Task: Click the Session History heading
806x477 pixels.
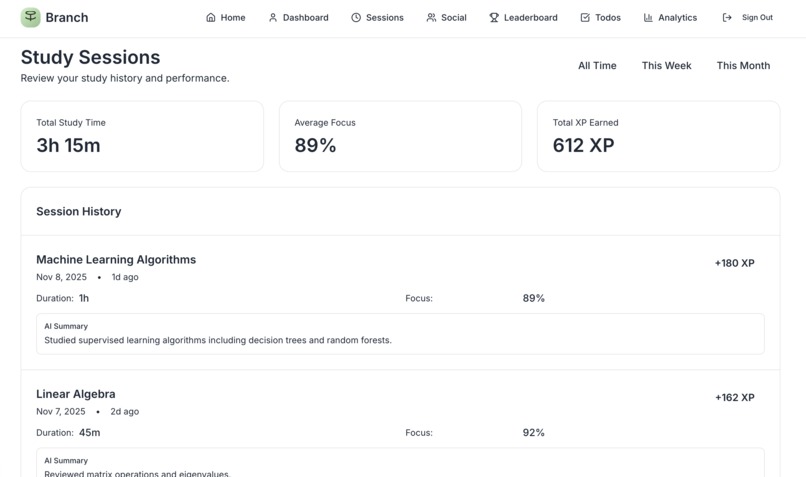Action: click(x=79, y=212)
